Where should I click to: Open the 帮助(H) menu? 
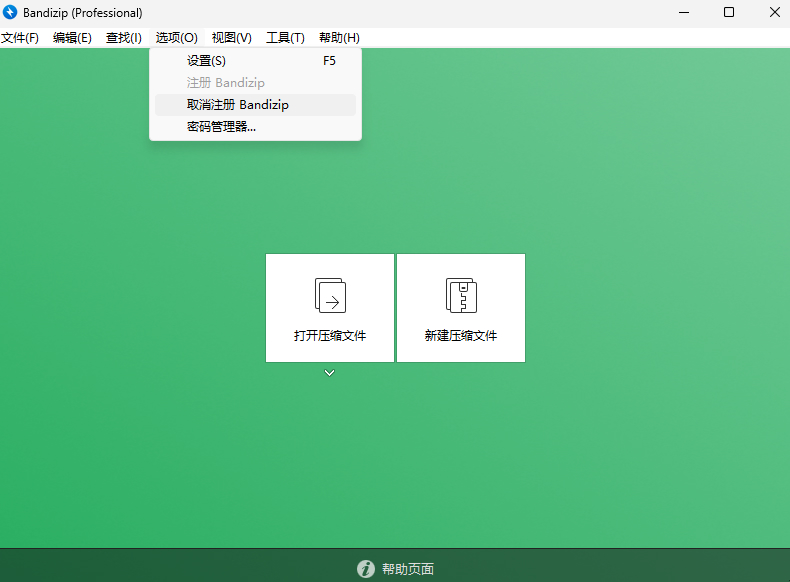click(x=339, y=38)
